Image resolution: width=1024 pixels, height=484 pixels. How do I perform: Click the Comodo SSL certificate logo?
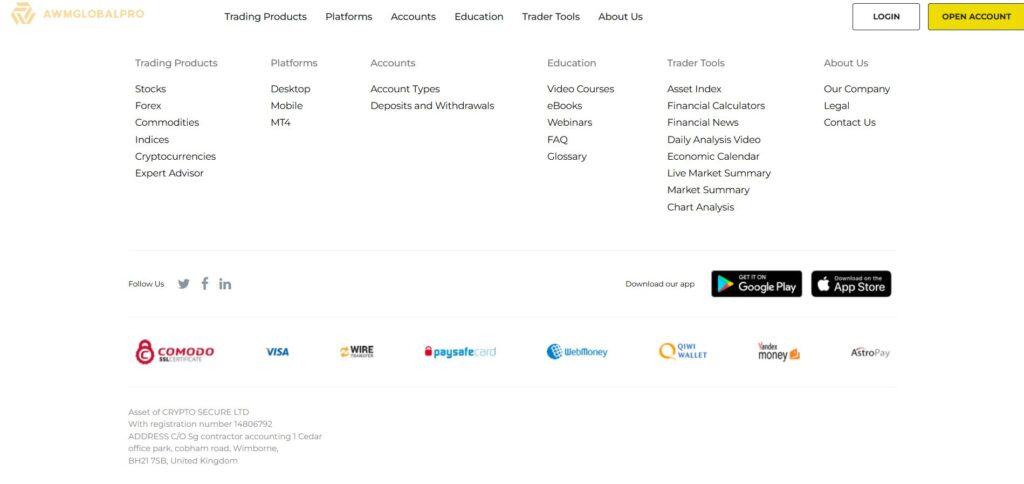pos(175,352)
